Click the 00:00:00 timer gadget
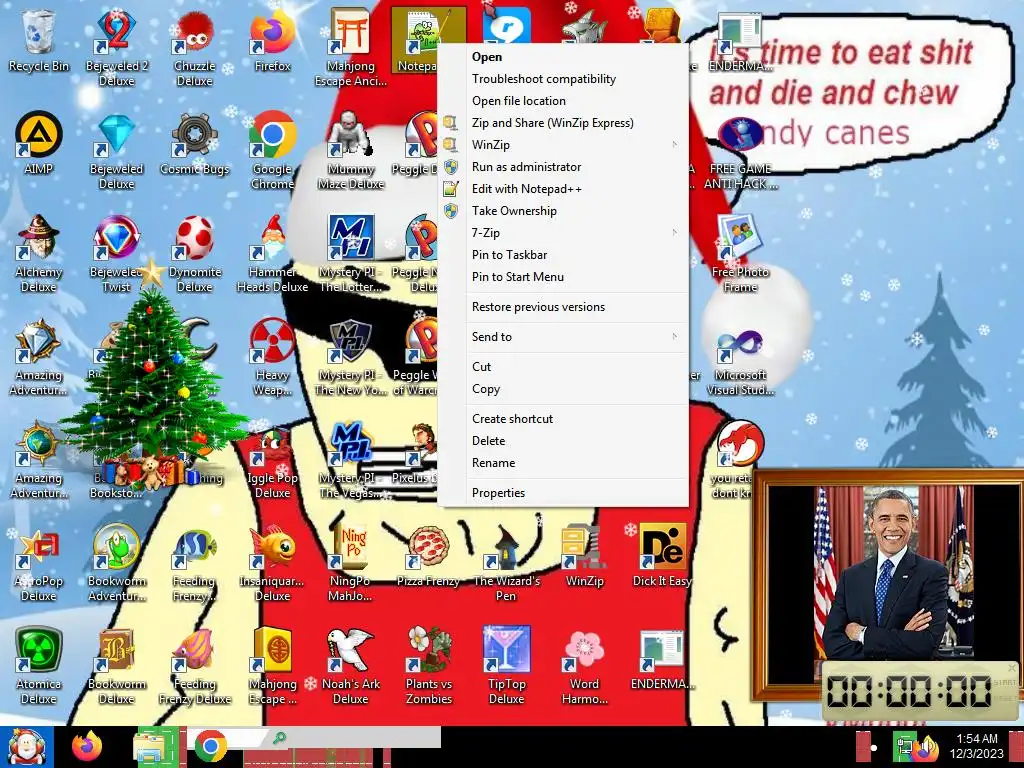Image resolution: width=1024 pixels, height=768 pixels. click(920, 691)
